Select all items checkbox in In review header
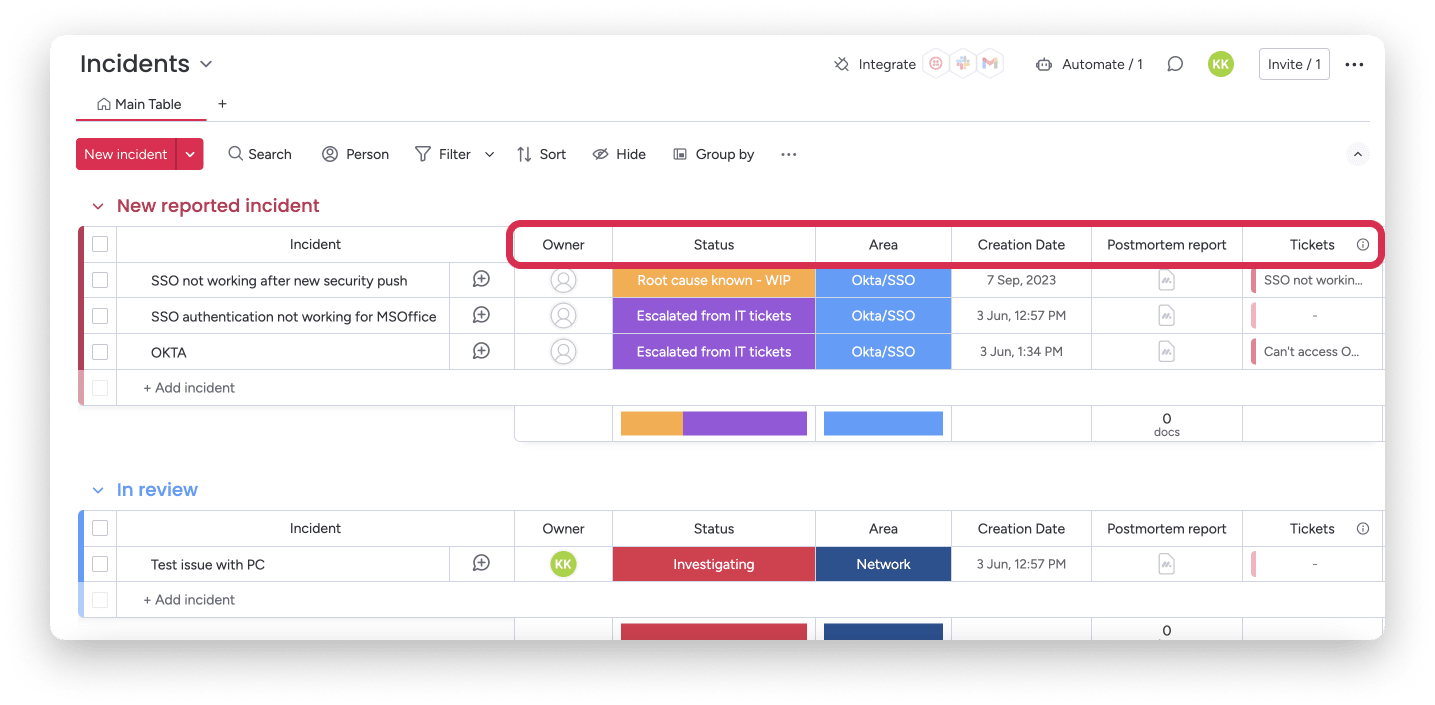This screenshot has height=705, width=1435. click(x=100, y=528)
